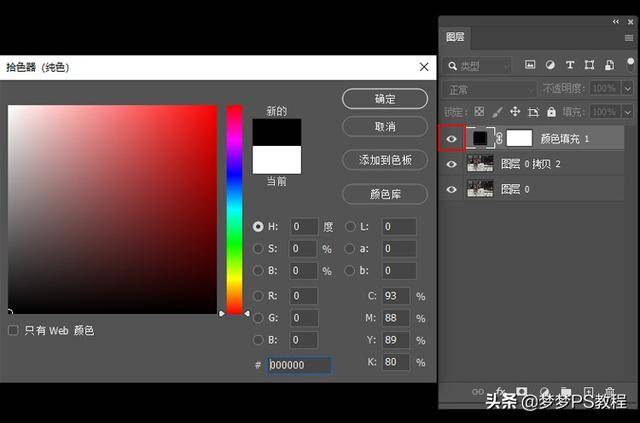640x423 pixels.
Task: Select the G: green radio button
Action: [258, 318]
